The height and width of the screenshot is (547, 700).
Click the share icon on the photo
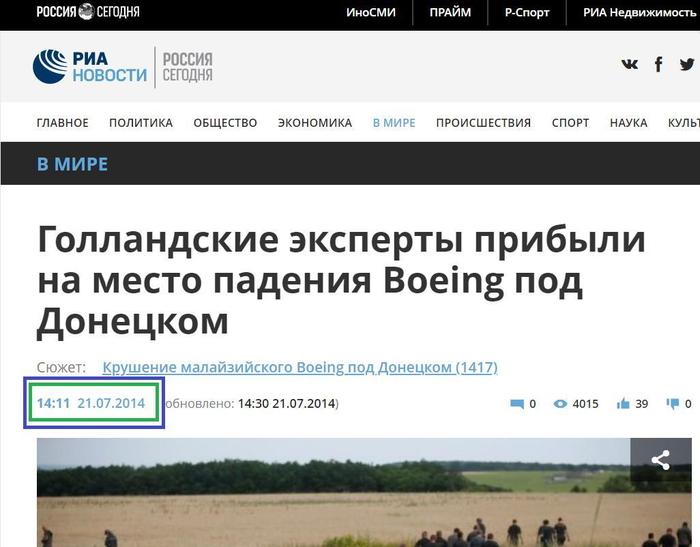click(661, 460)
